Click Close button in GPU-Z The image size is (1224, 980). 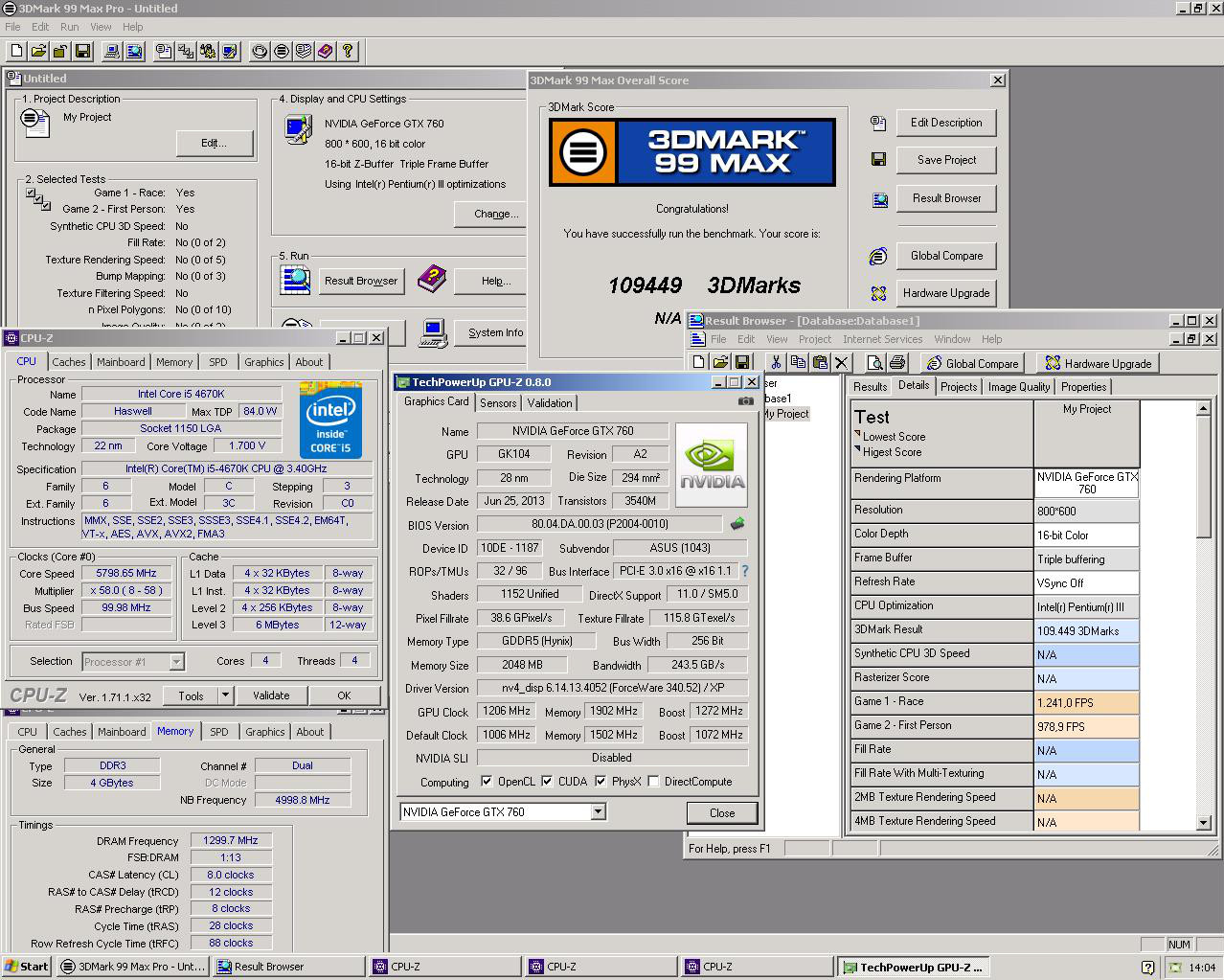click(x=722, y=813)
